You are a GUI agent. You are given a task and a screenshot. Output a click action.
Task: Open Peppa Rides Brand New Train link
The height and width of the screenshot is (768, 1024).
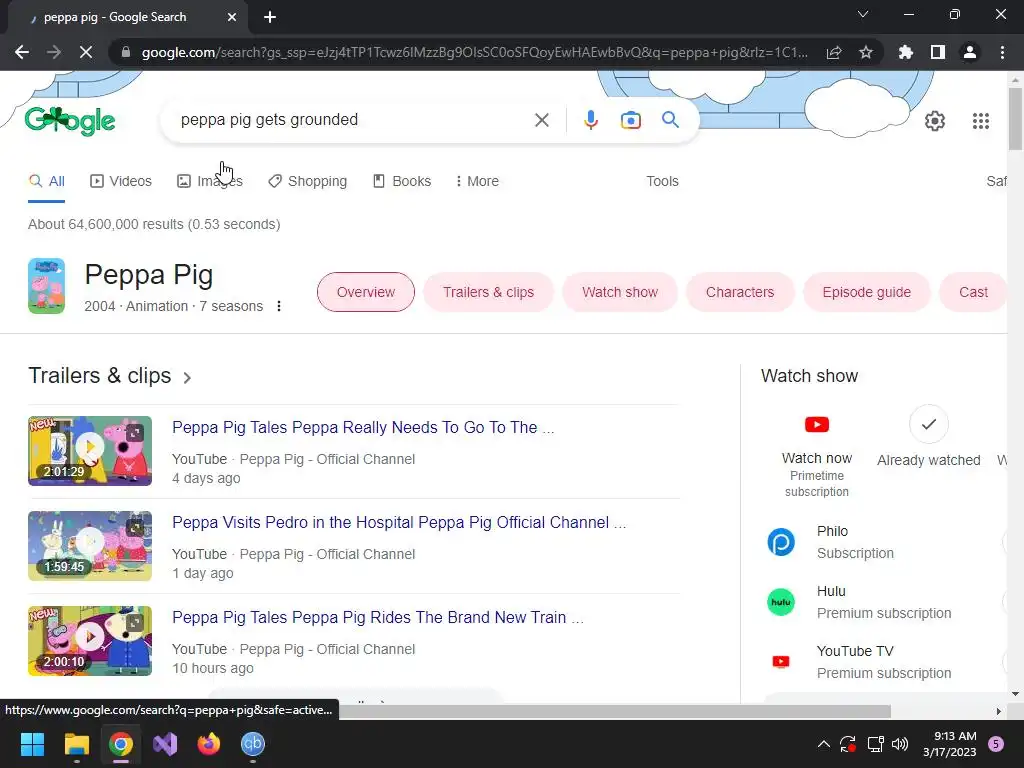tap(378, 617)
